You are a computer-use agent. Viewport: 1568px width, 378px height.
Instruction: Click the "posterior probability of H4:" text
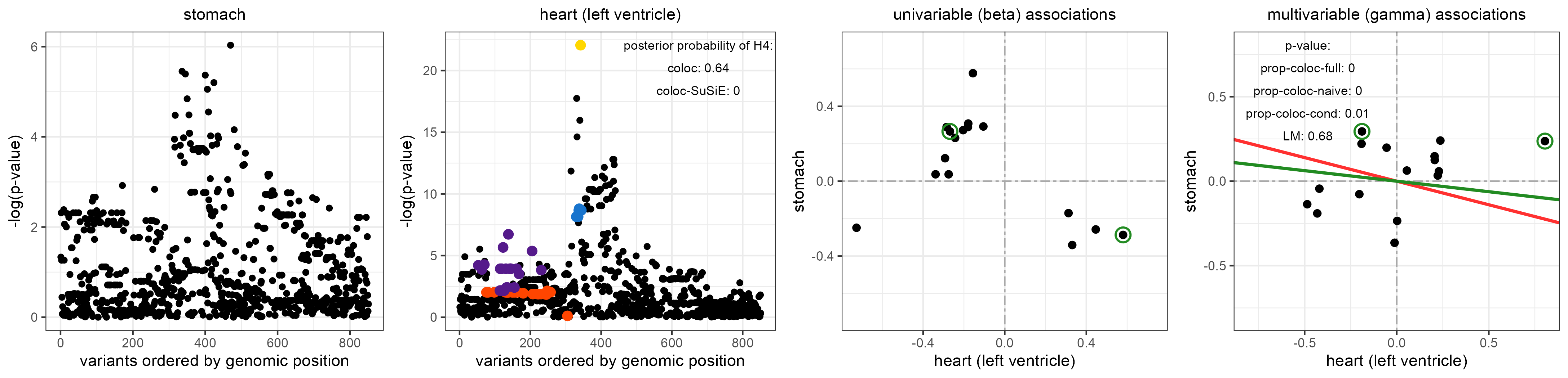click(x=697, y=46)
